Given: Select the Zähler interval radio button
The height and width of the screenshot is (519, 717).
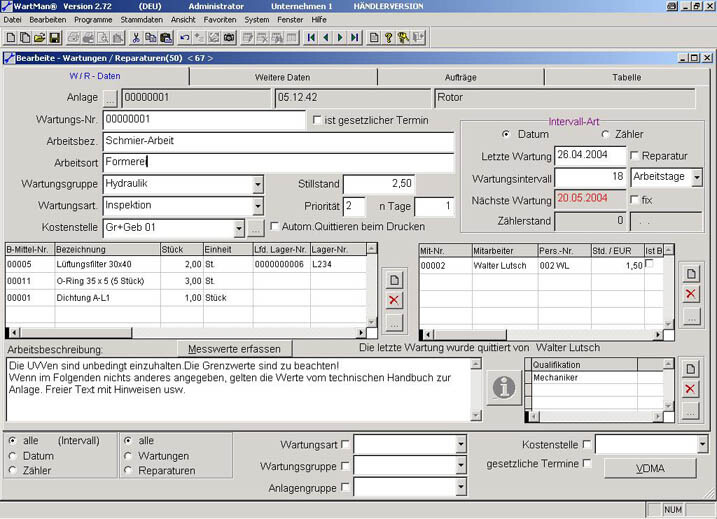Looking at the screenshot, I should 605,134.
